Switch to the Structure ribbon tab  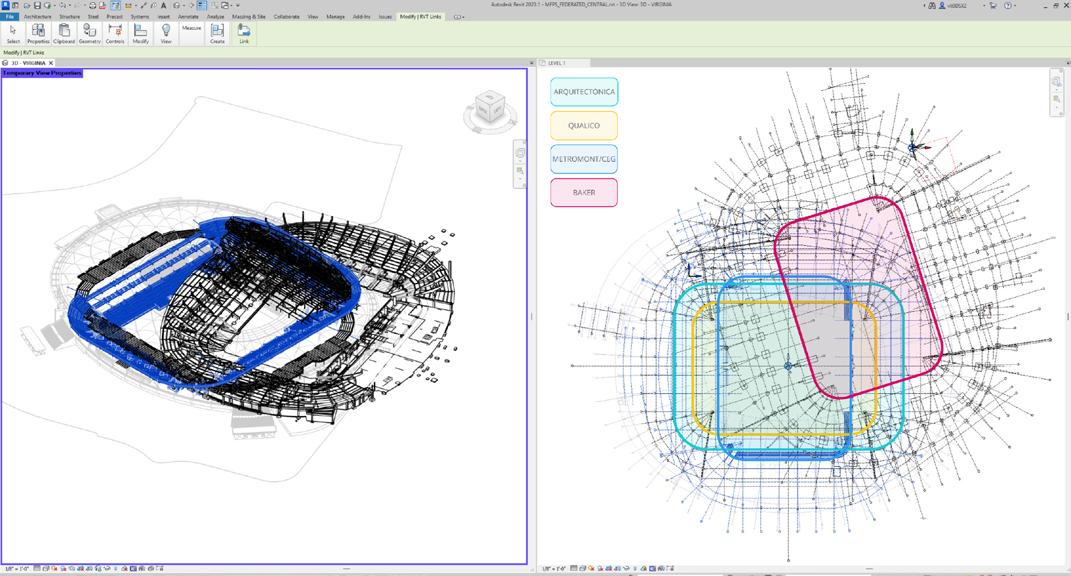[70, 16]
